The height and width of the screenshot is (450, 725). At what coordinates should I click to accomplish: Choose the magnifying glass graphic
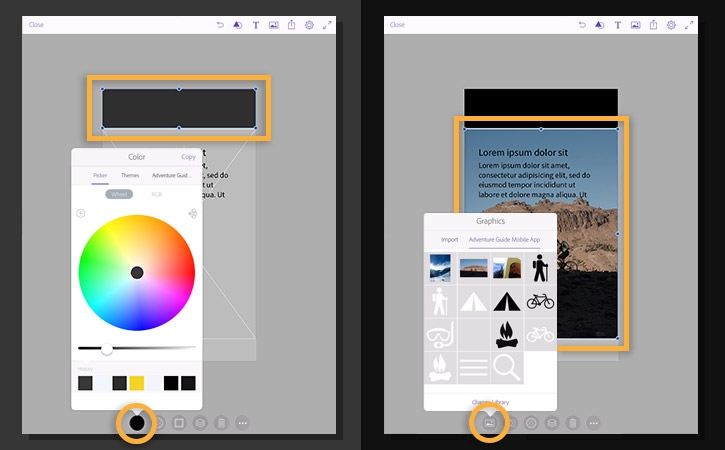[507, 367]
